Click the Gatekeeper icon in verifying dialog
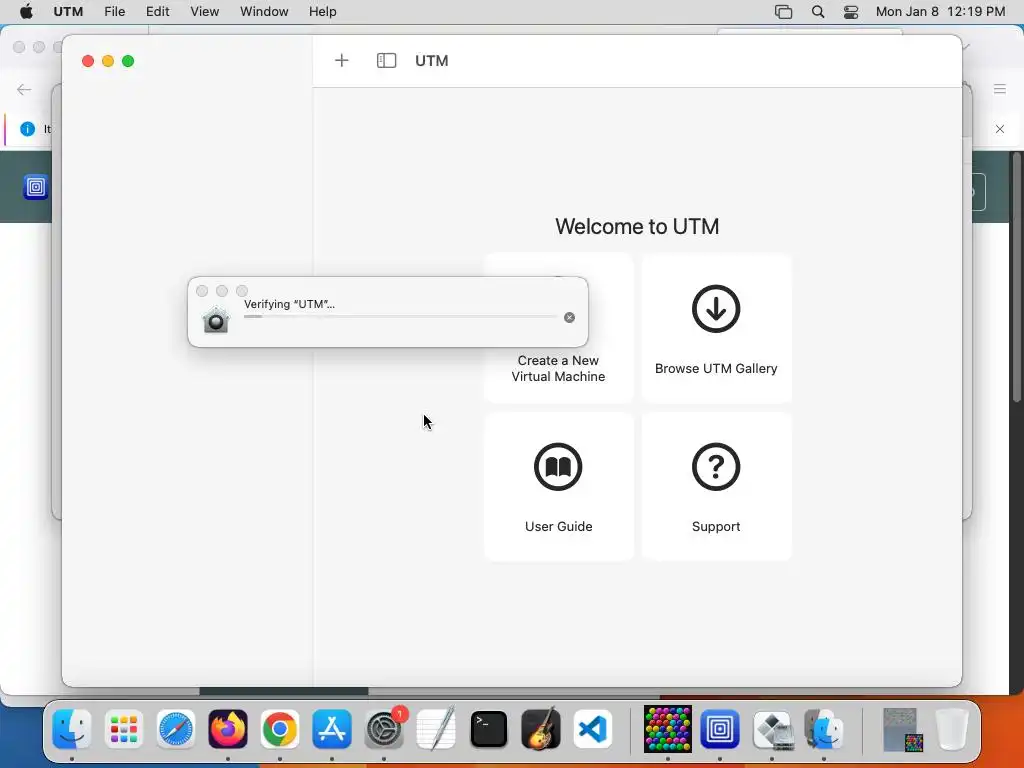1024x768 pixels. 216,319
